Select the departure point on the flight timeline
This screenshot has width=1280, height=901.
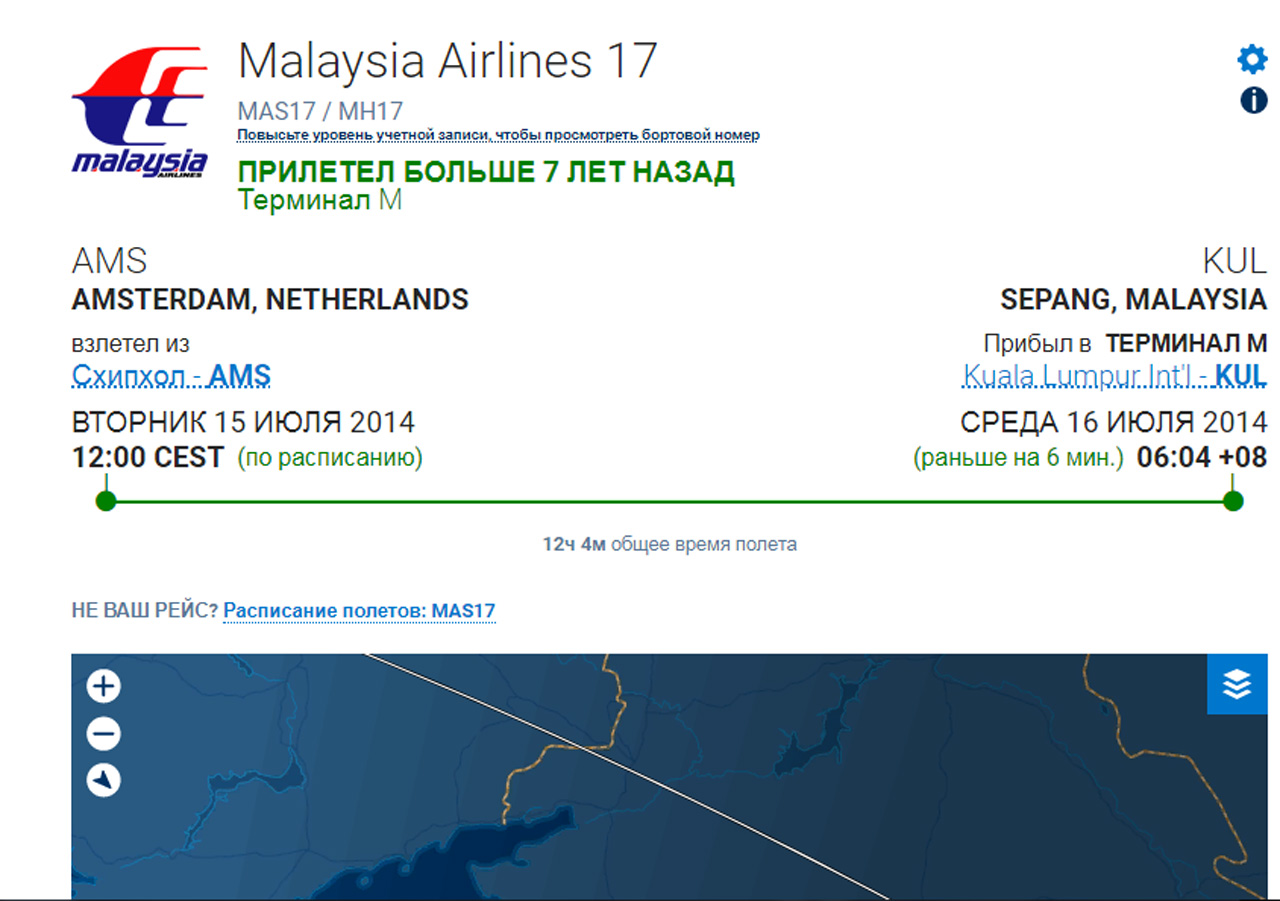pos(106,500)
